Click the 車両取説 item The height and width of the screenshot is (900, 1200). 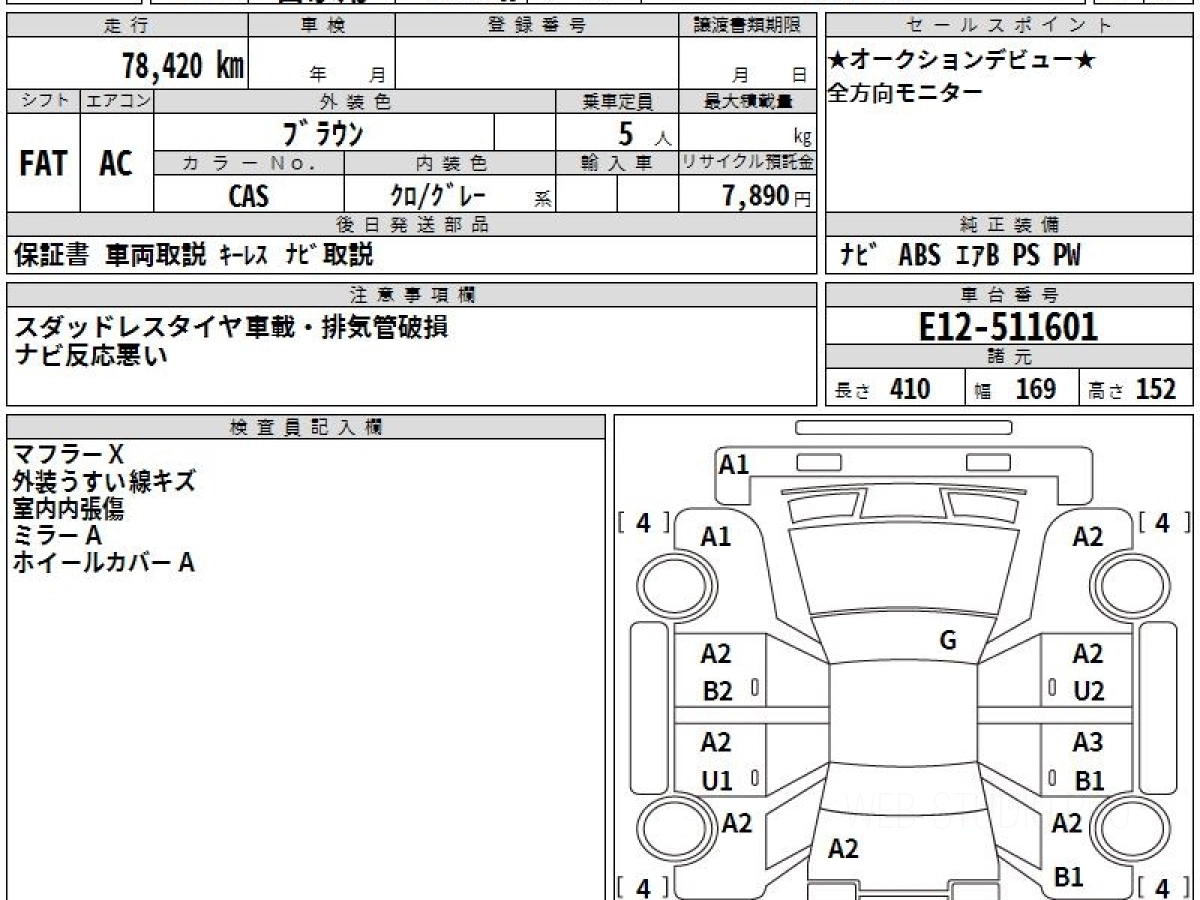coord(155,256)
